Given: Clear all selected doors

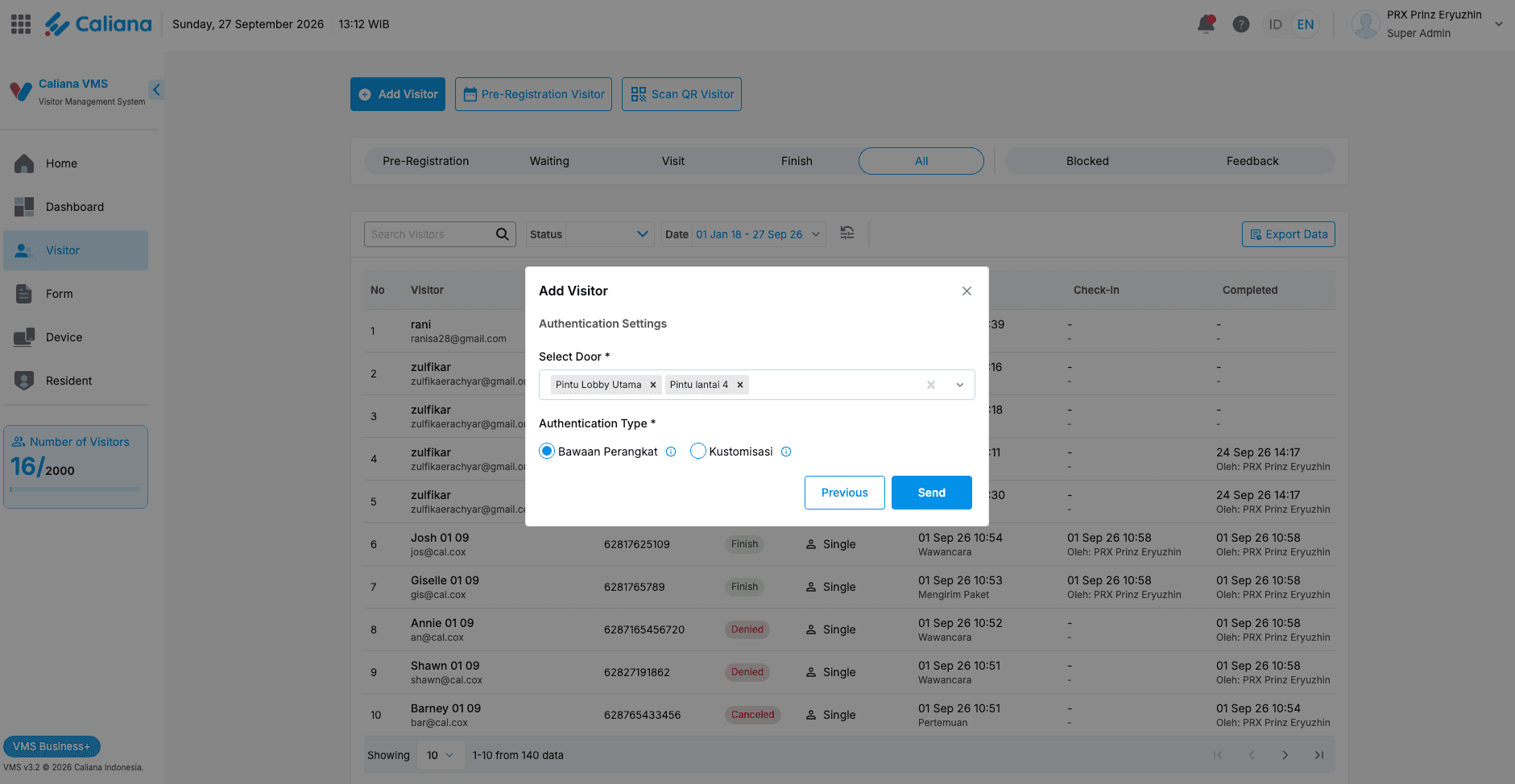Looking at the screenshot, I should pos(931,385).
